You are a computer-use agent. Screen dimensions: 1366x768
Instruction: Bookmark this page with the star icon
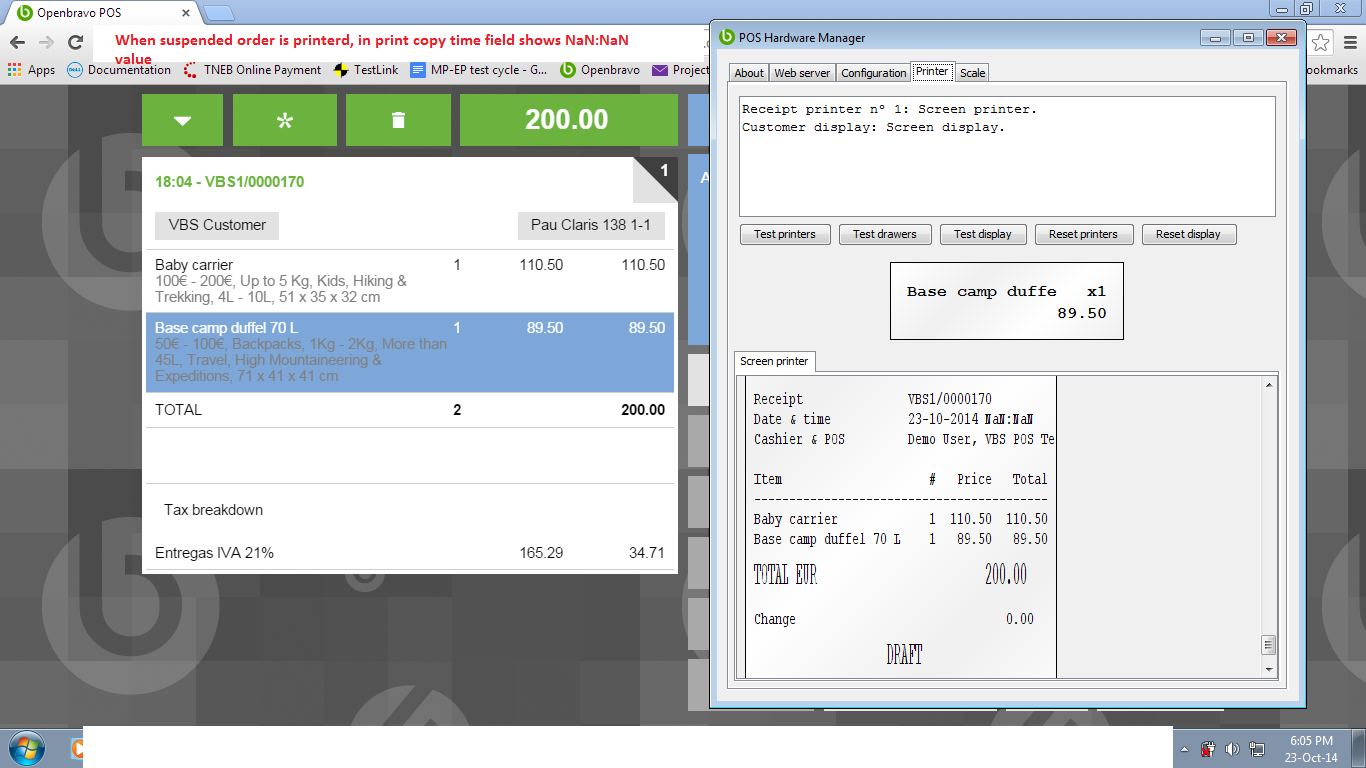[x=1321, y=42]
